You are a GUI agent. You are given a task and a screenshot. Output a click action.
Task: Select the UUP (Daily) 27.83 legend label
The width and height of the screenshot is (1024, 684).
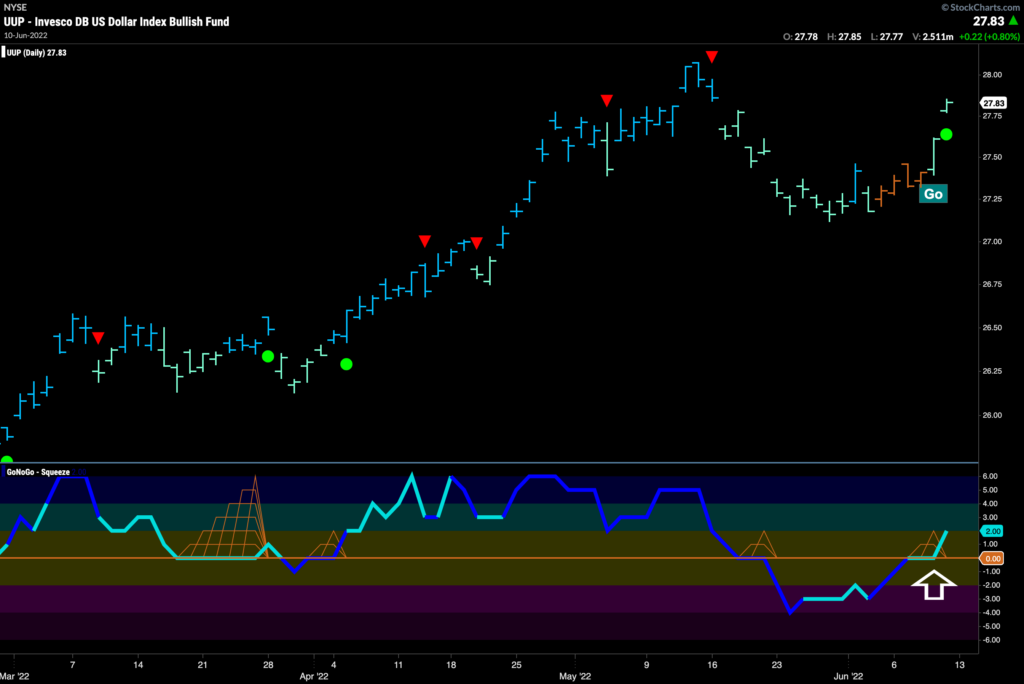[x=37, y=53]
